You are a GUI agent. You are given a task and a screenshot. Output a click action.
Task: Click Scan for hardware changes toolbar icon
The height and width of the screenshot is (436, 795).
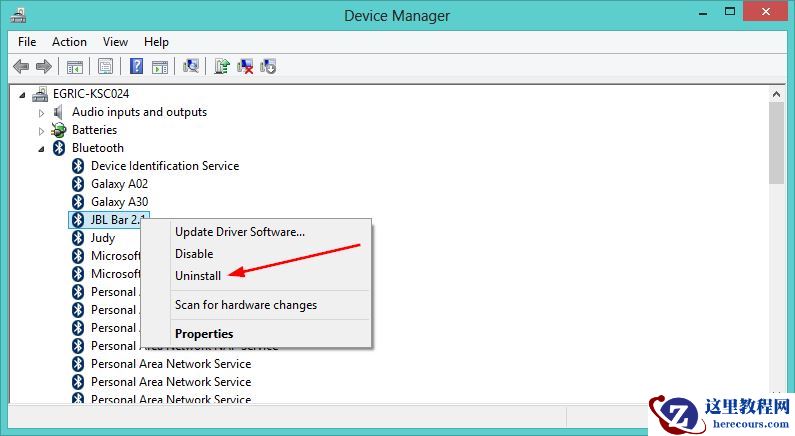click(x=191, y=67)
